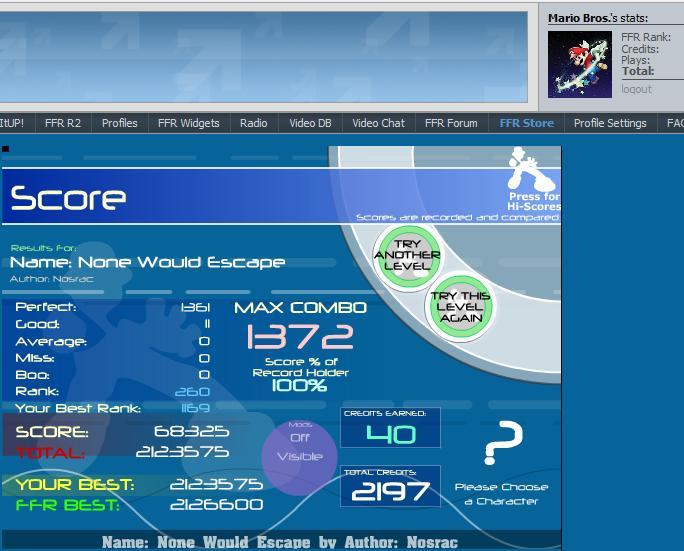This screenshot has height=551, width=684.
Task: Open Profile Settings in the nav bar
Action: click(610, 123)
